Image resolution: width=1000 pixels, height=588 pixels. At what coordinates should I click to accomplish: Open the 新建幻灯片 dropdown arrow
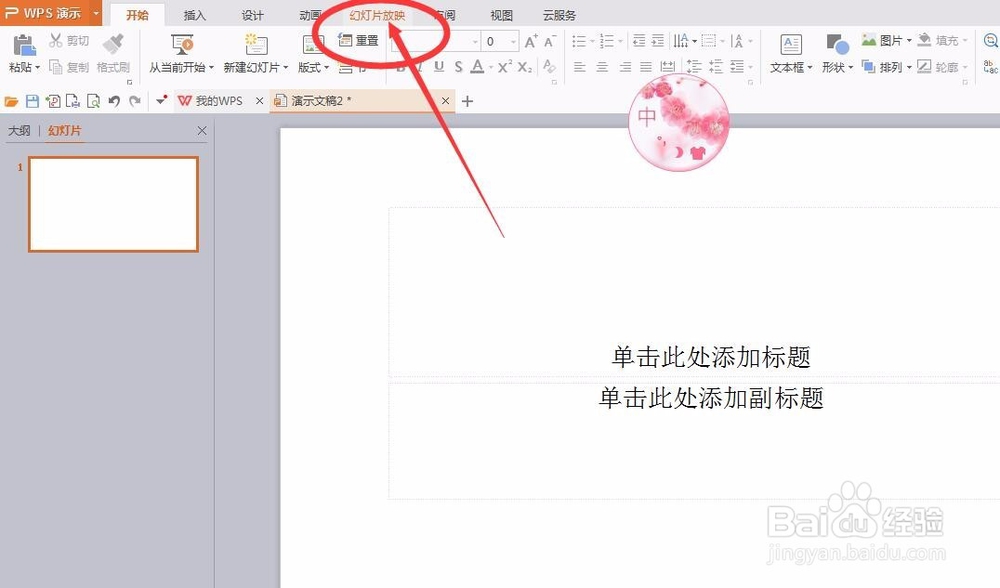[x=285, y=67]
